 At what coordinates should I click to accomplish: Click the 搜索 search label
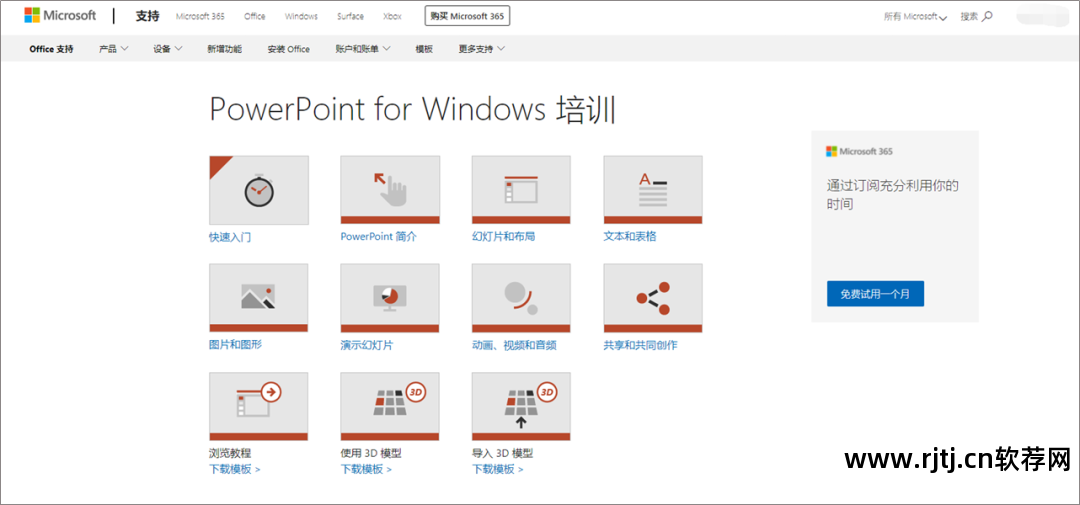[969, 17]
